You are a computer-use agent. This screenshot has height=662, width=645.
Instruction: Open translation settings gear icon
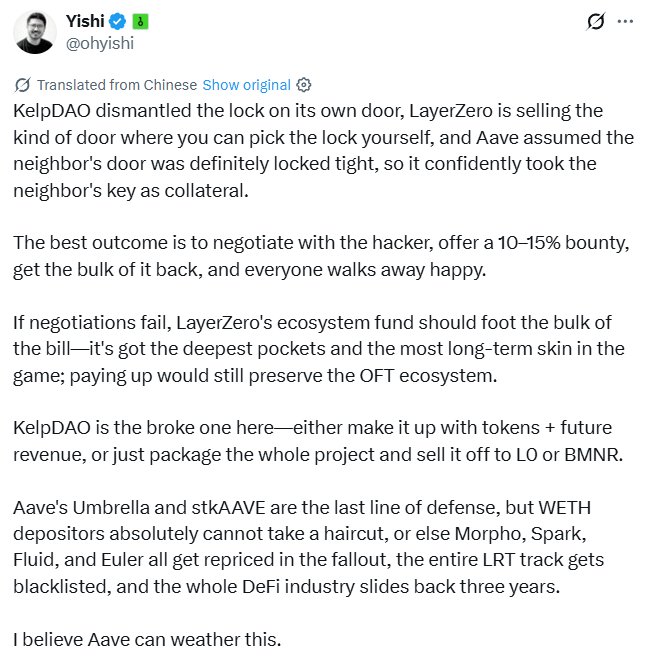[x=305, y=85]
